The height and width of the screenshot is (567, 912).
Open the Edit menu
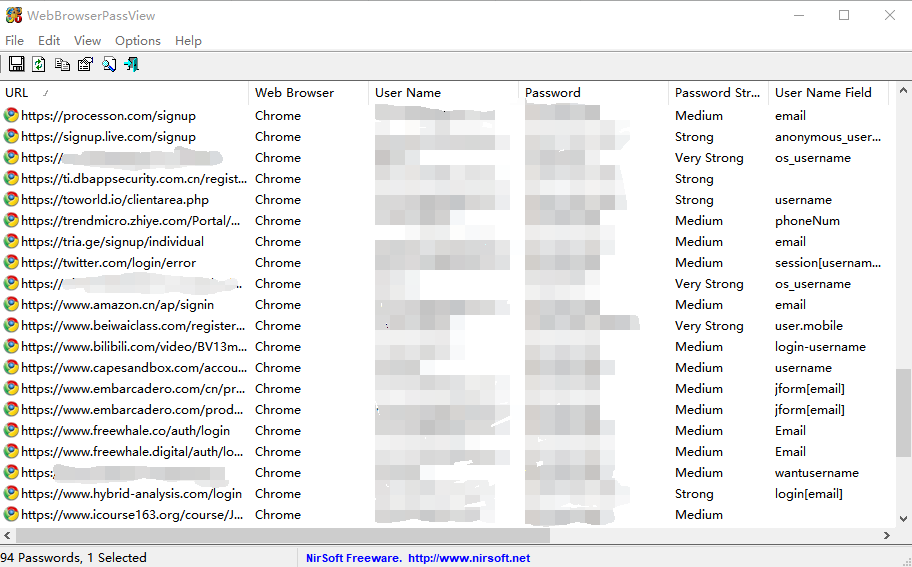pos(49,41)
